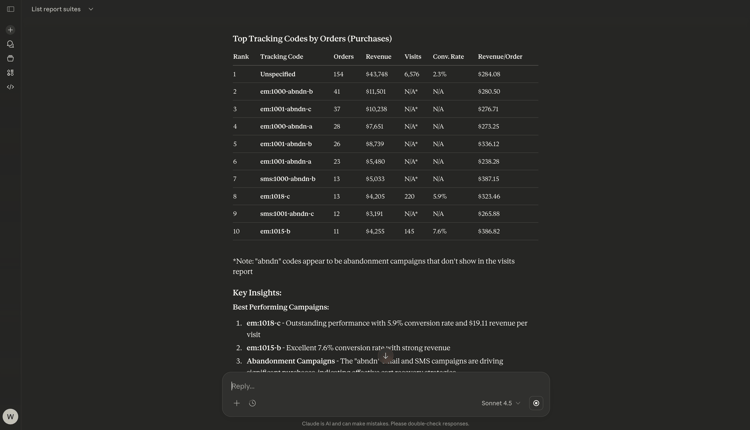Open the Projects icon in sidebar
Viewport: 750px width, 430px height.
point(10,58)
